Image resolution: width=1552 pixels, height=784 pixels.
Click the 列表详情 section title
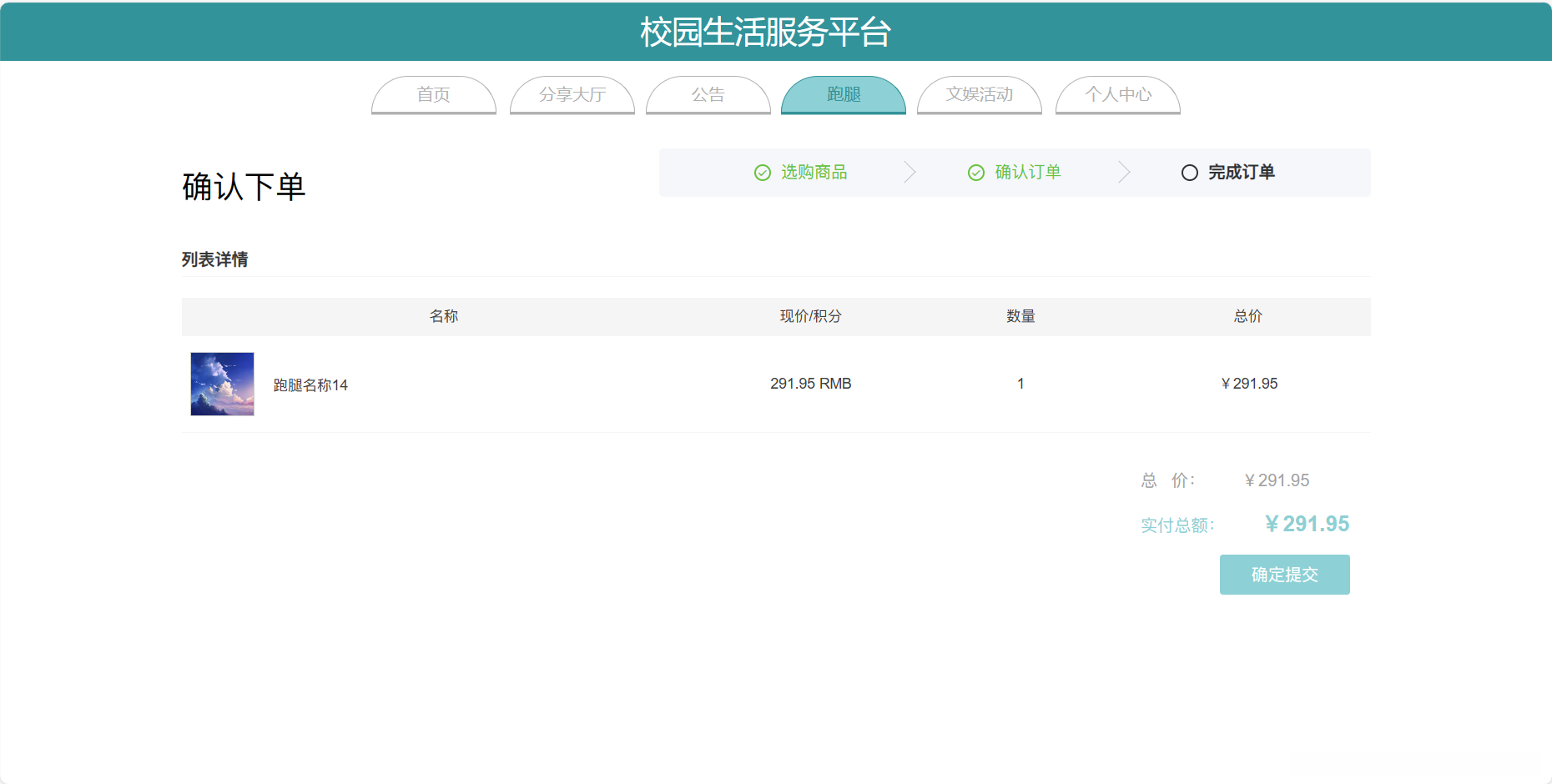(215, 259)
